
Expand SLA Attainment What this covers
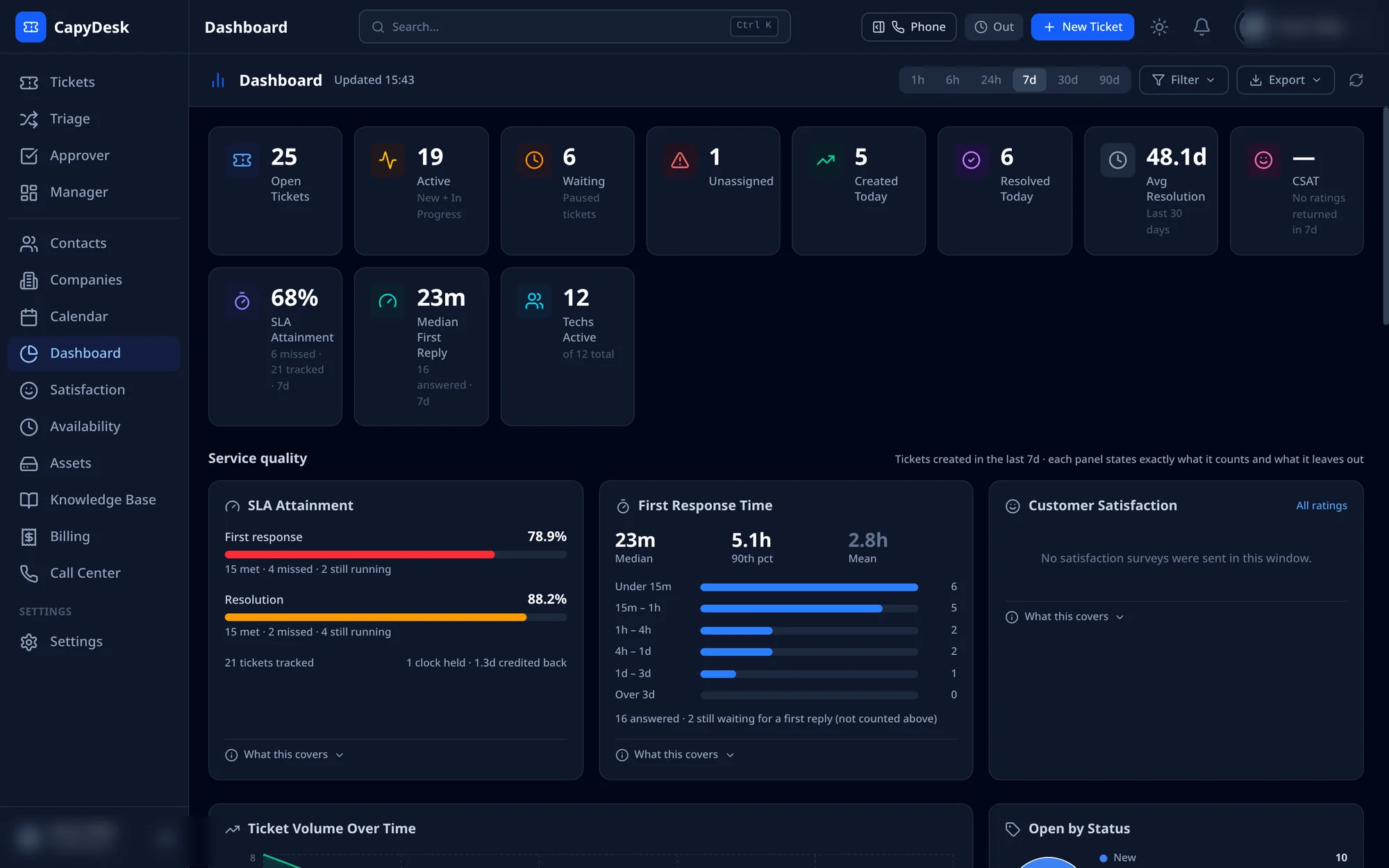[285, 755]
